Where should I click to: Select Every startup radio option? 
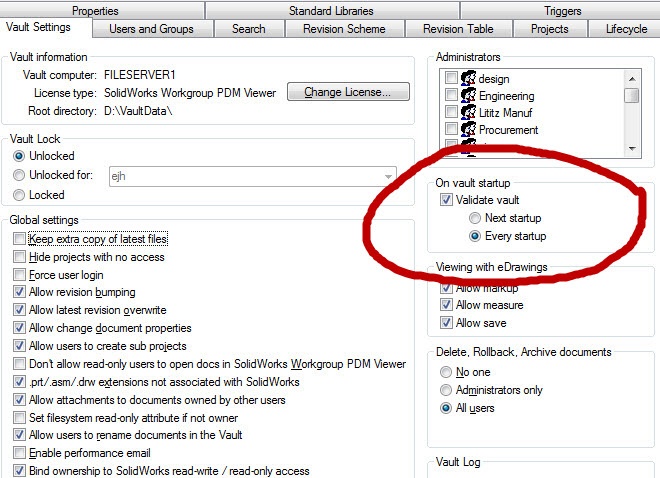(475, 236)
